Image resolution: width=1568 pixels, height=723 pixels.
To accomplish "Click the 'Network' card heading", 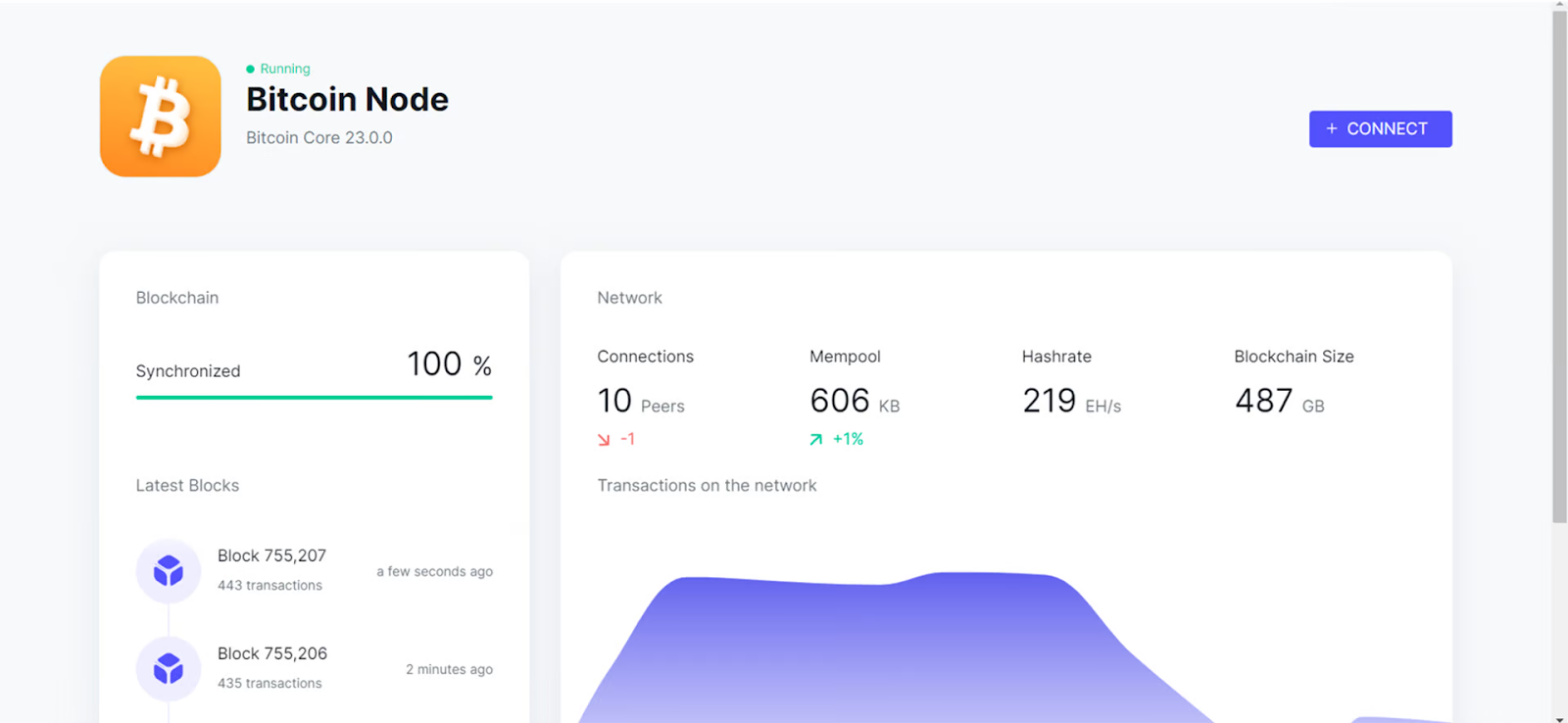I will [x=630, y=298].
